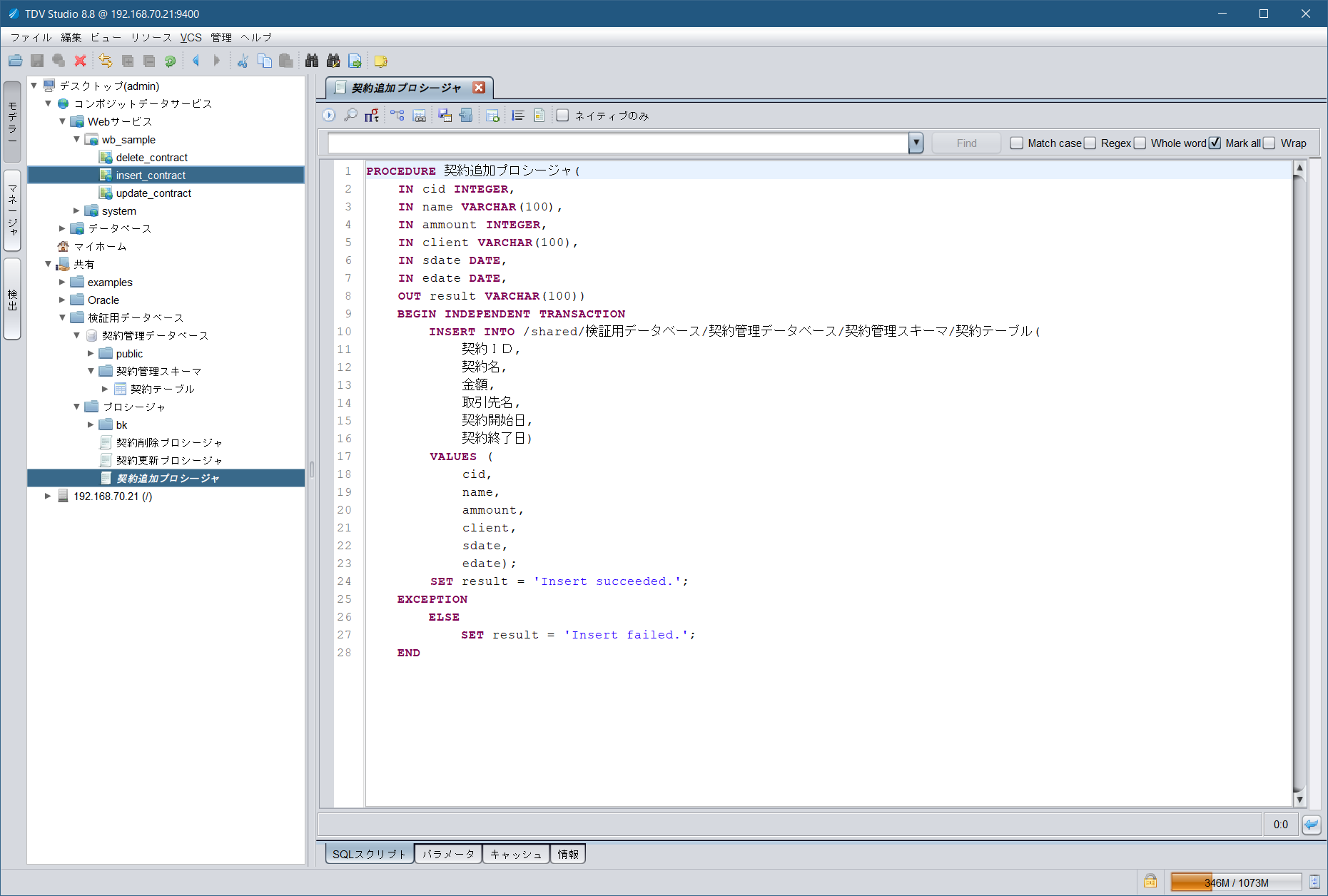Click the editor vertical scrollbar down arrow

coord(1299,800)
